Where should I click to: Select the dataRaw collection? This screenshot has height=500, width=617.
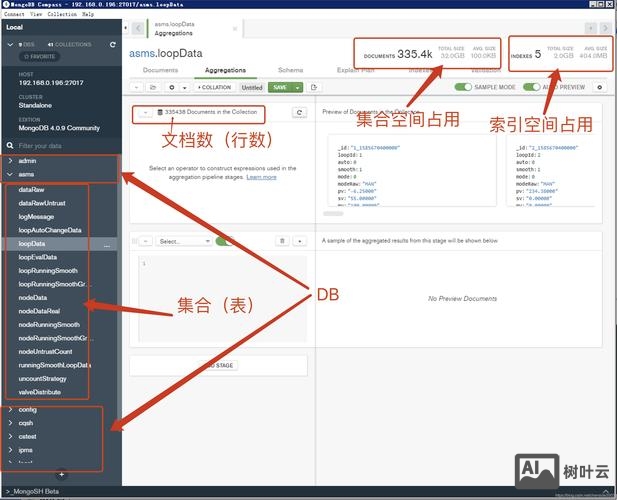[x=31, y=190]
